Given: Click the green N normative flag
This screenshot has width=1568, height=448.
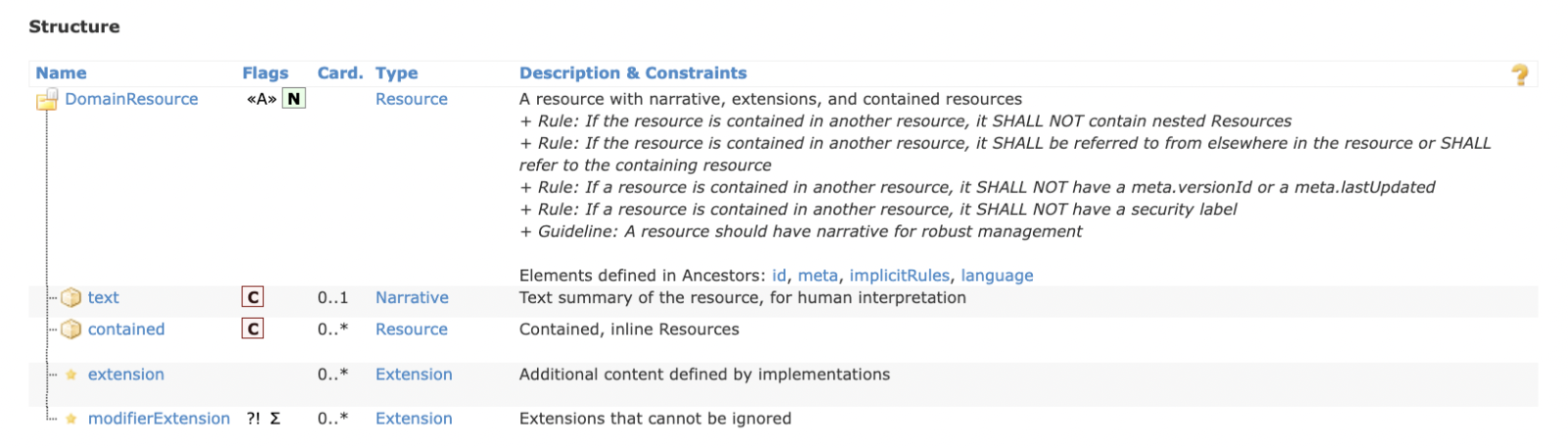Looking at the screenshot, I should click(293, 99).
